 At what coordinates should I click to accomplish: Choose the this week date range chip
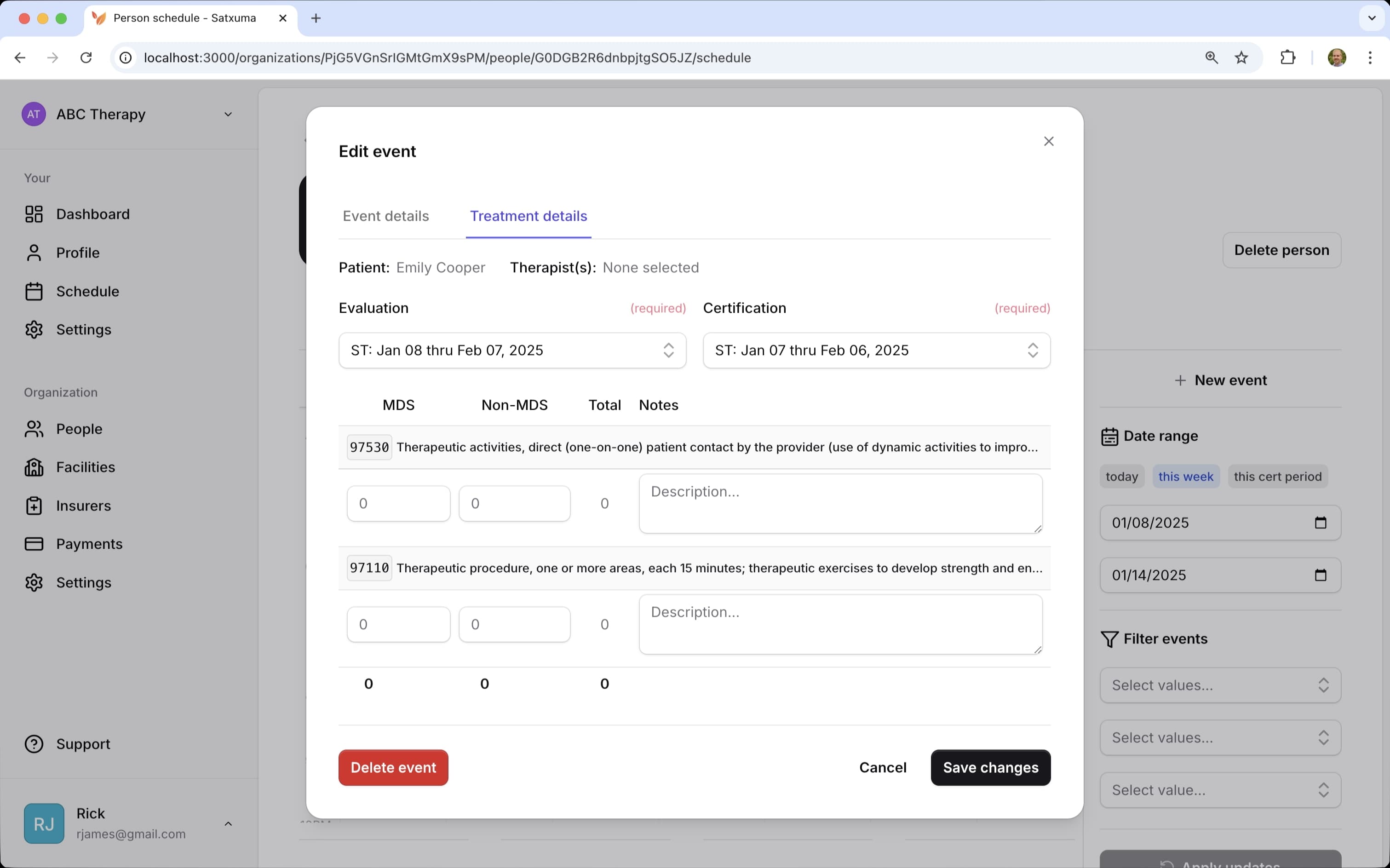1186,477
